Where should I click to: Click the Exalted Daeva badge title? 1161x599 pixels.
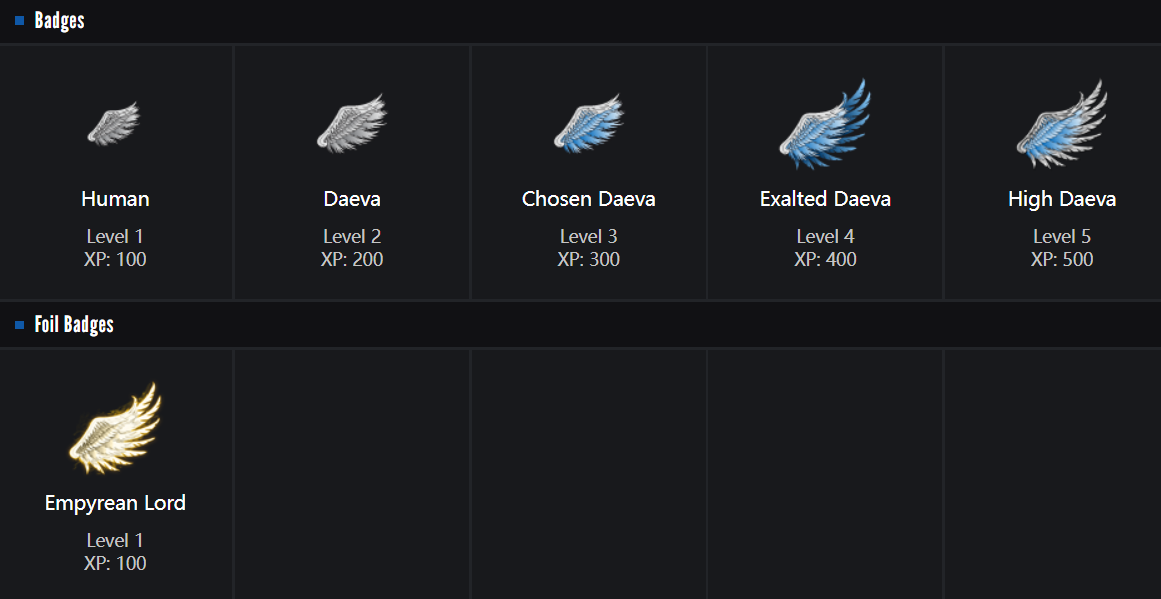click(825, 199)
